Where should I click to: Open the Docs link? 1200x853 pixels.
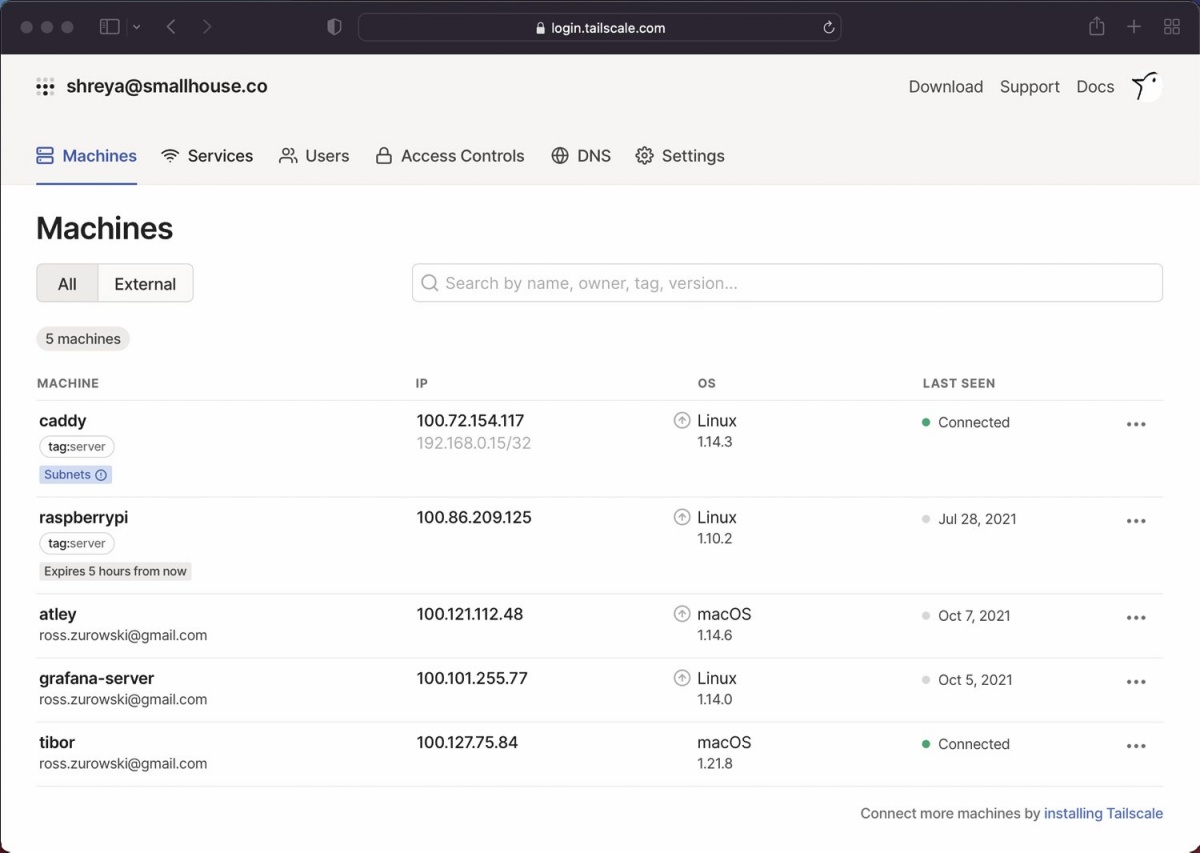click(x=1095, y=87)
